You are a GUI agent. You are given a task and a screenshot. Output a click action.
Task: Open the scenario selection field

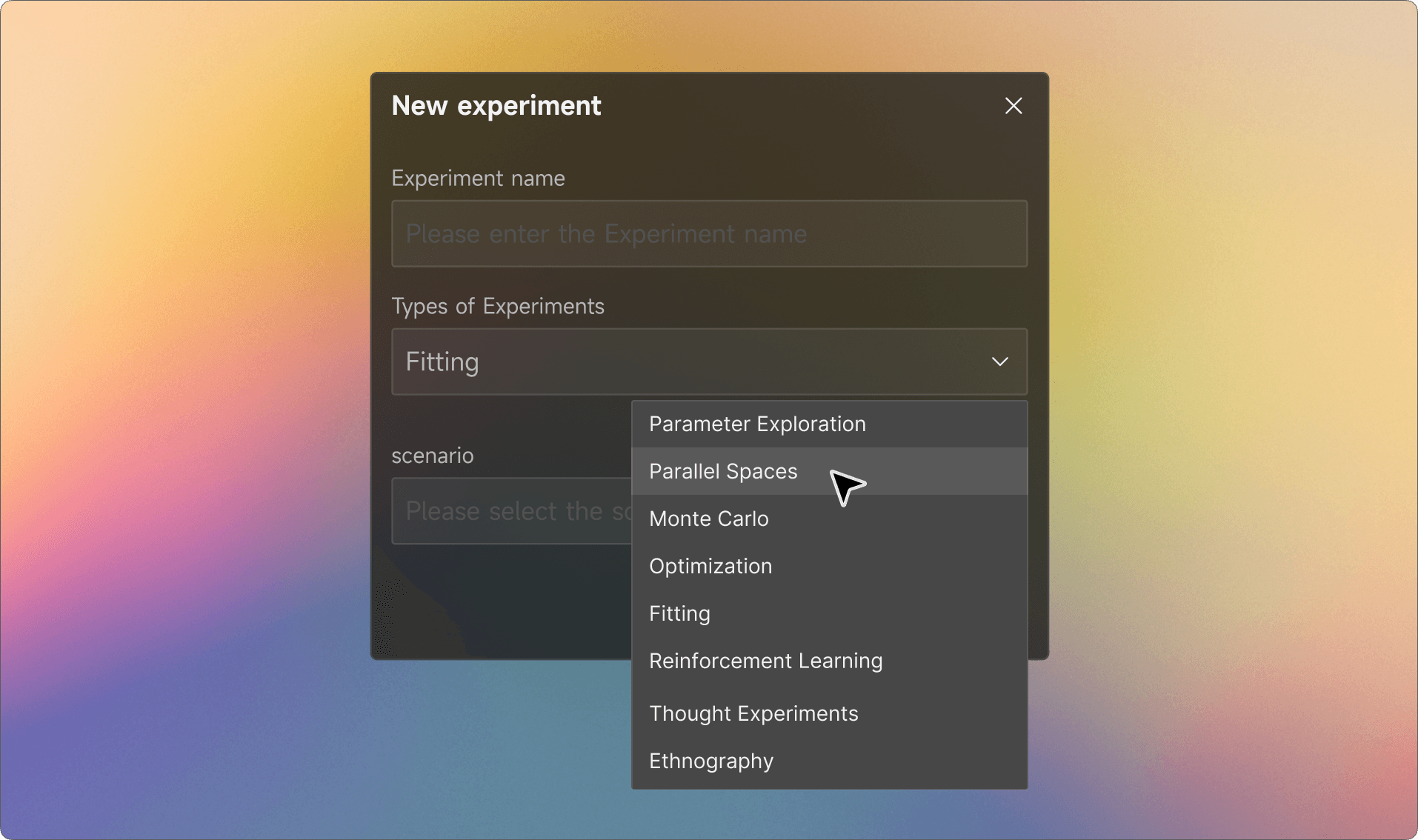tap(511, 511)
